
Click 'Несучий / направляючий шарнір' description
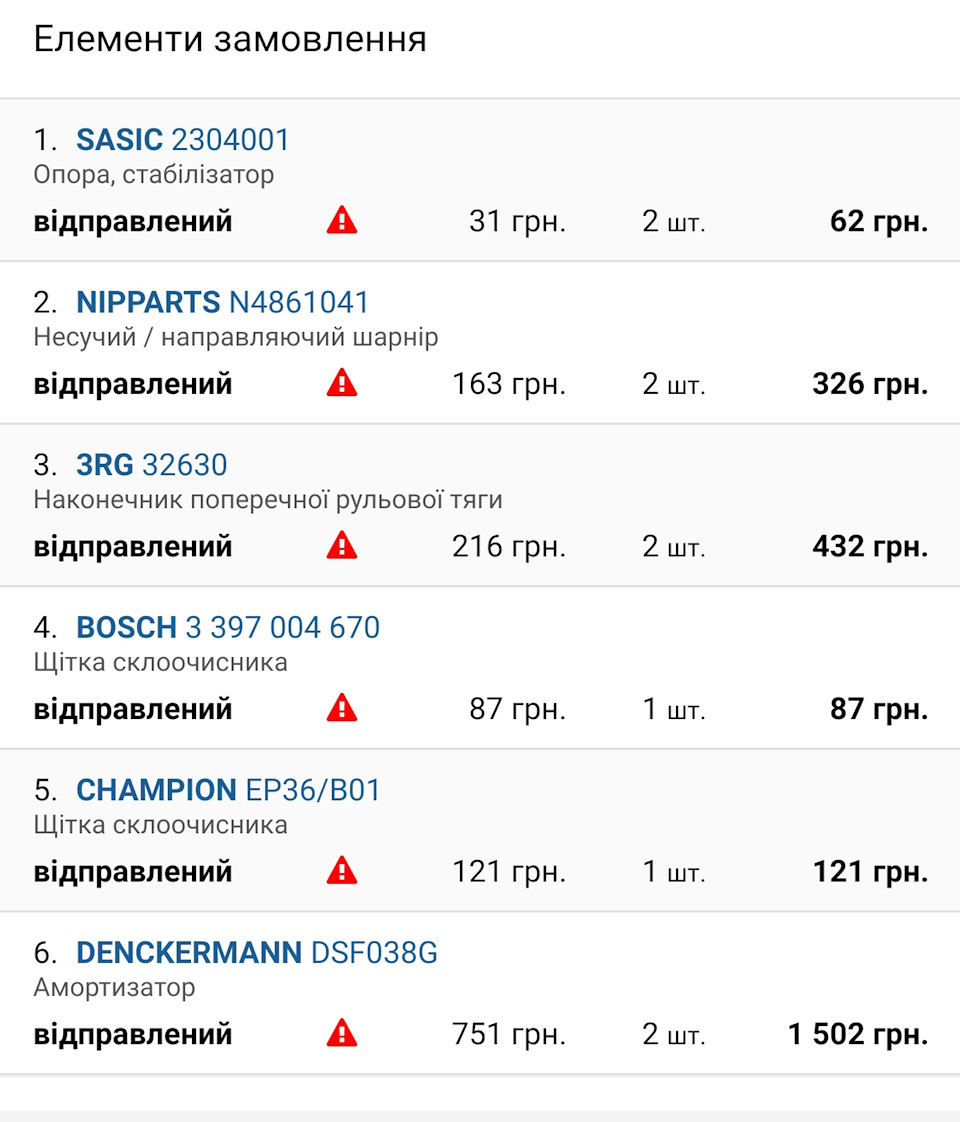(x=236, y=337)
